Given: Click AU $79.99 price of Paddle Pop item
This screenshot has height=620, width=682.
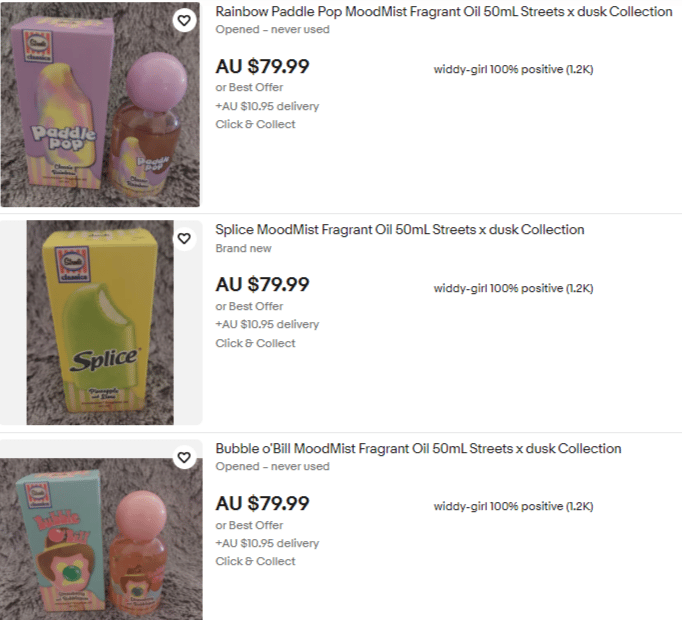Looking at the screenshot, I should click(262, 67).
